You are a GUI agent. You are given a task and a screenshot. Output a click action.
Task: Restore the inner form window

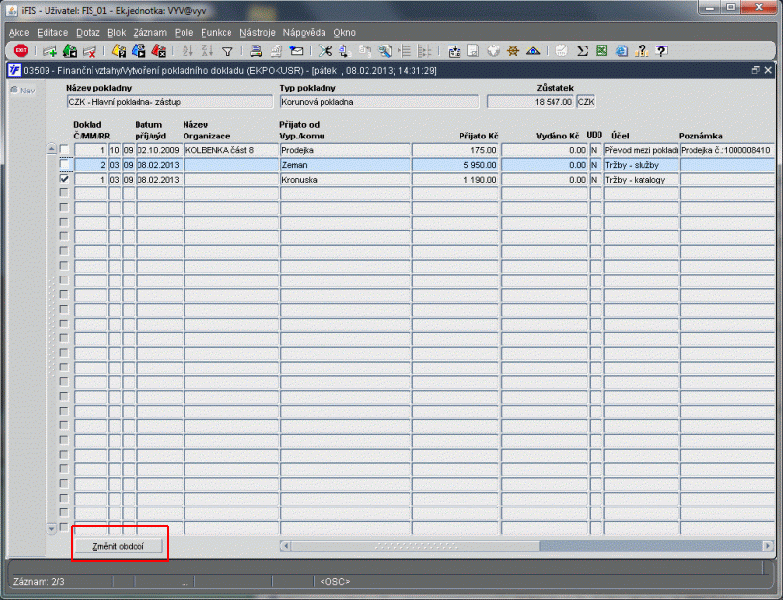click(x=756, y=70)
